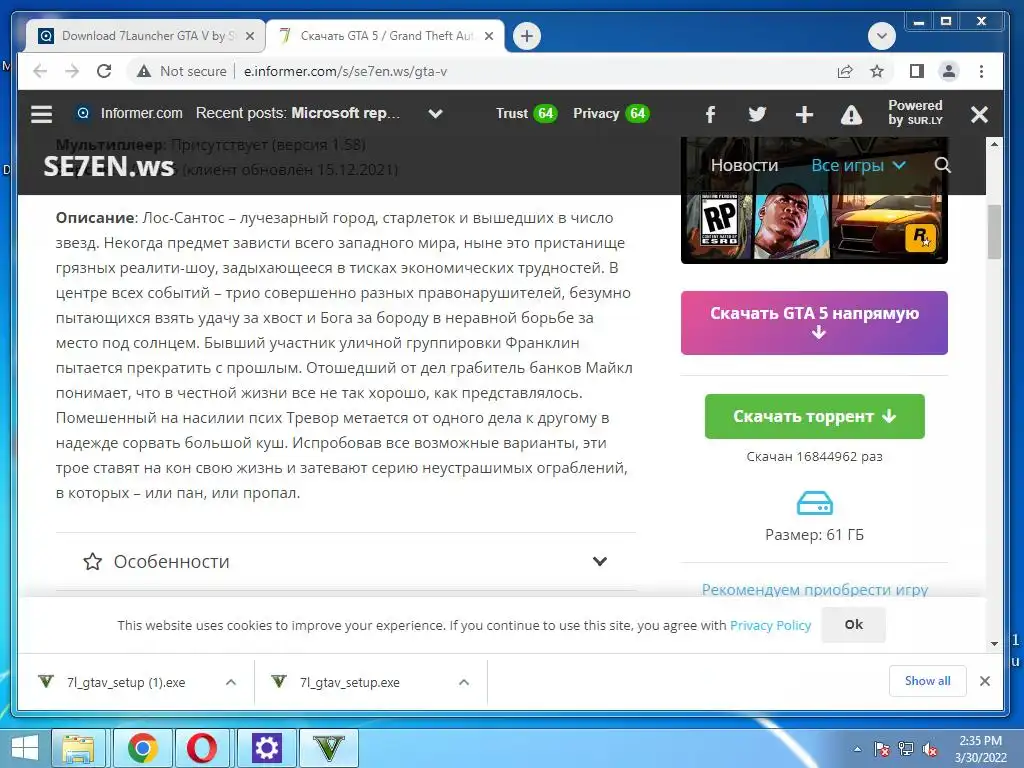Click the network tray icon
The width and height of the screenshot is (1024, 768).
point(906,749)
